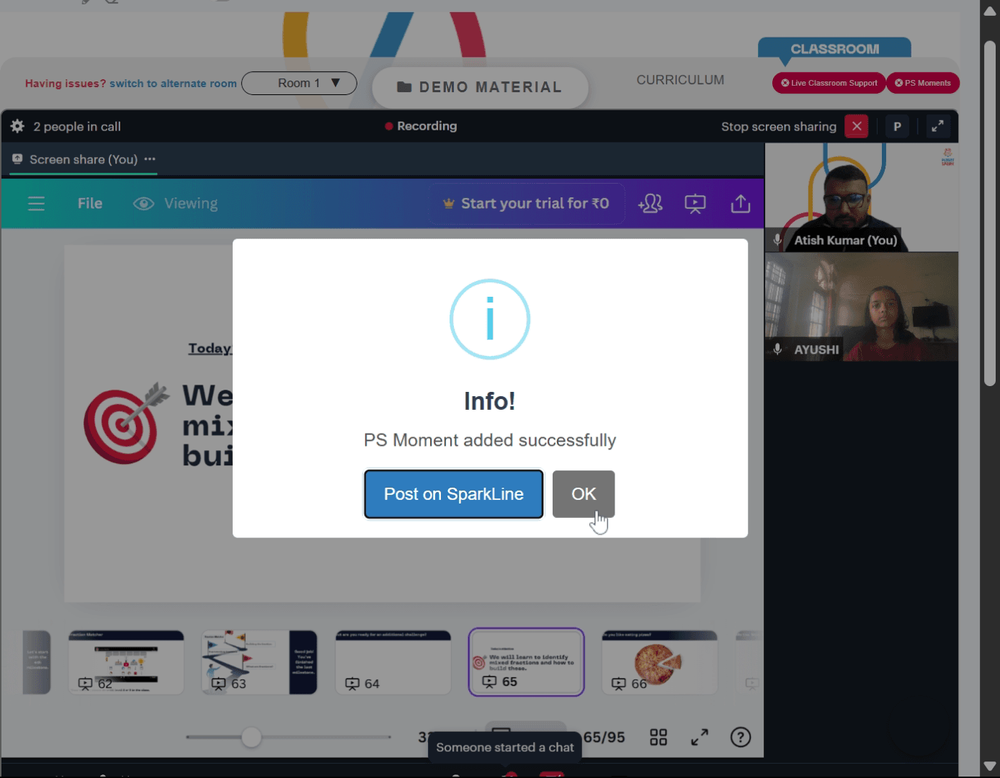Click the page vertical scrollbar thumb
The height and width of the screenshot is (778, 1000).
pos(990,214)
